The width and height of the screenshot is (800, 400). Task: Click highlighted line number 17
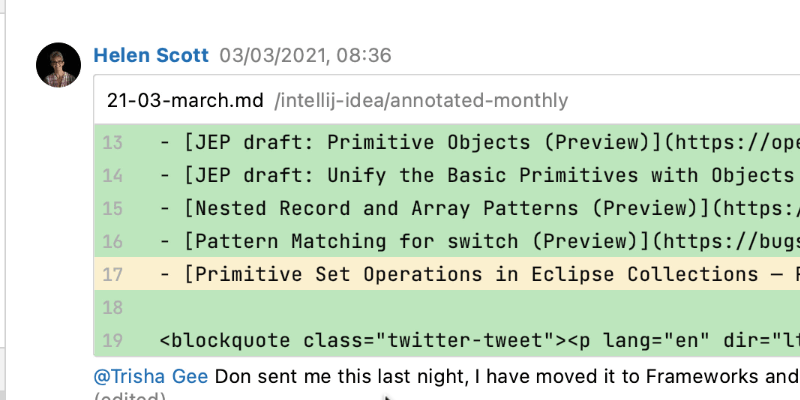point(112,275)
